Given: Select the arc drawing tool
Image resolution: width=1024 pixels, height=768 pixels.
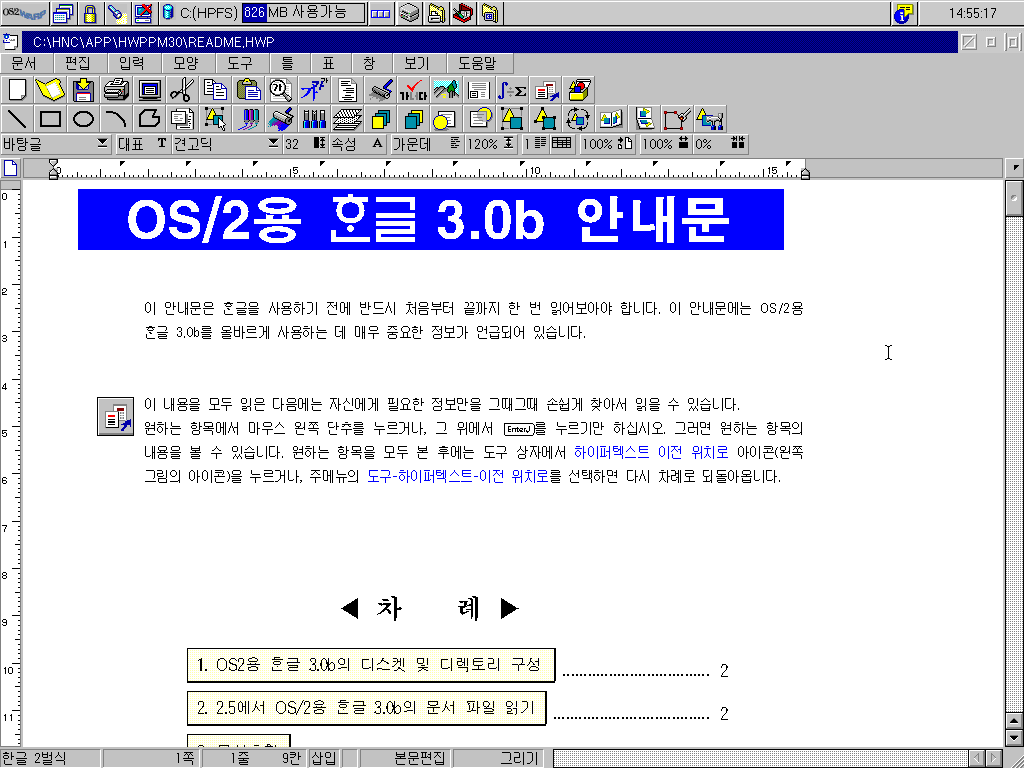Looking at the screenshot, I should (116, 119).
